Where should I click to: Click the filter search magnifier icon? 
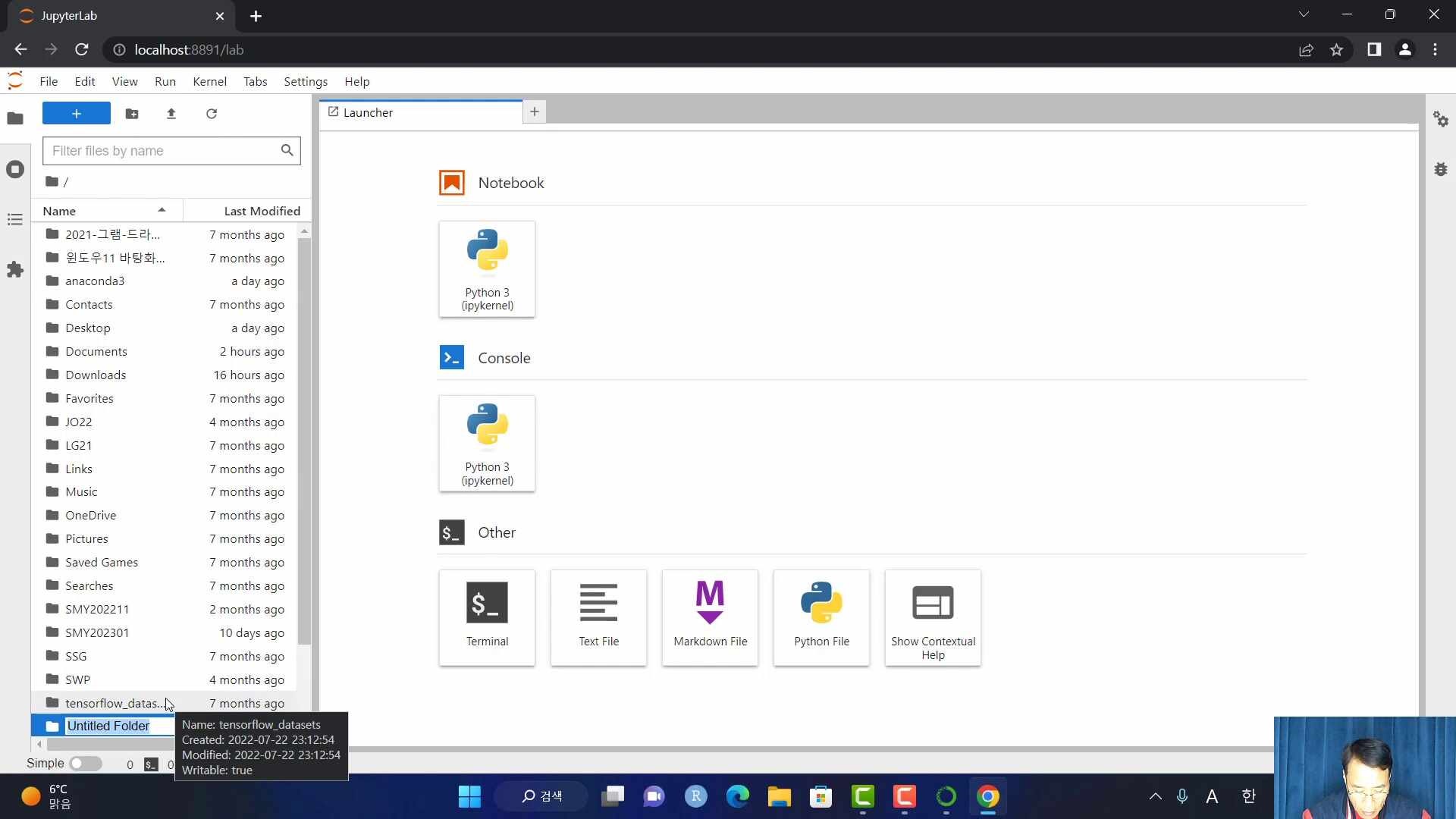287,150
